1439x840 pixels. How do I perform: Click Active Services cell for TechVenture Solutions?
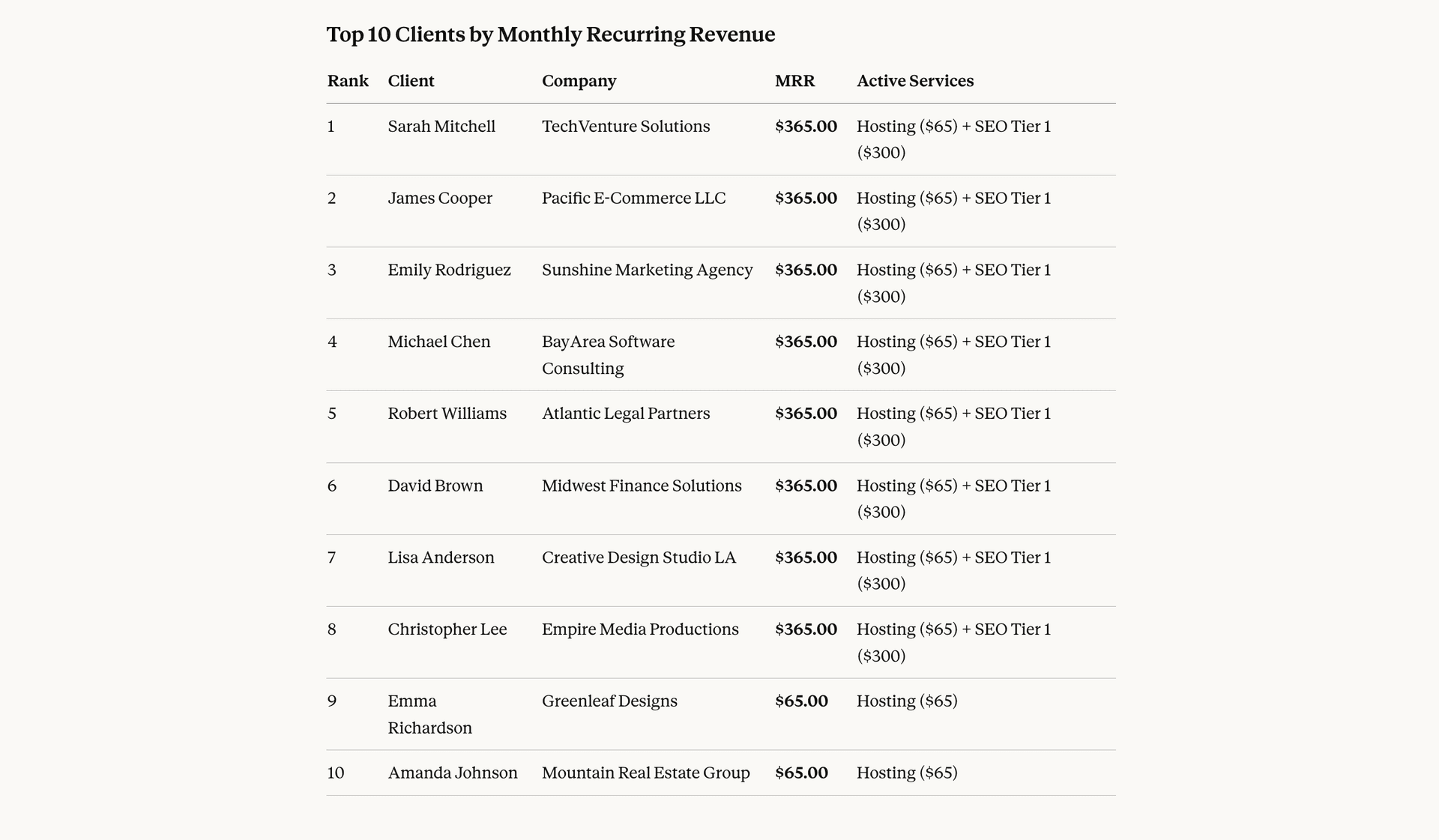click(953, 139)
